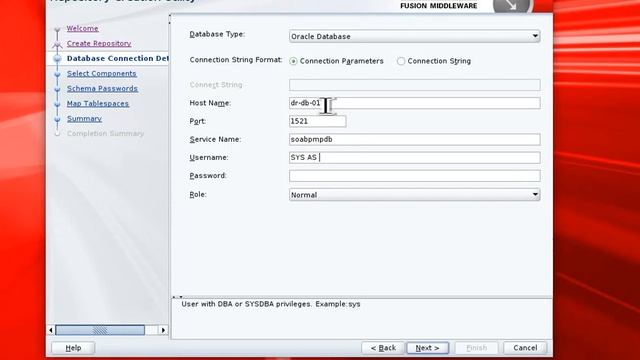Cancel the repository creation wizard

525,348
